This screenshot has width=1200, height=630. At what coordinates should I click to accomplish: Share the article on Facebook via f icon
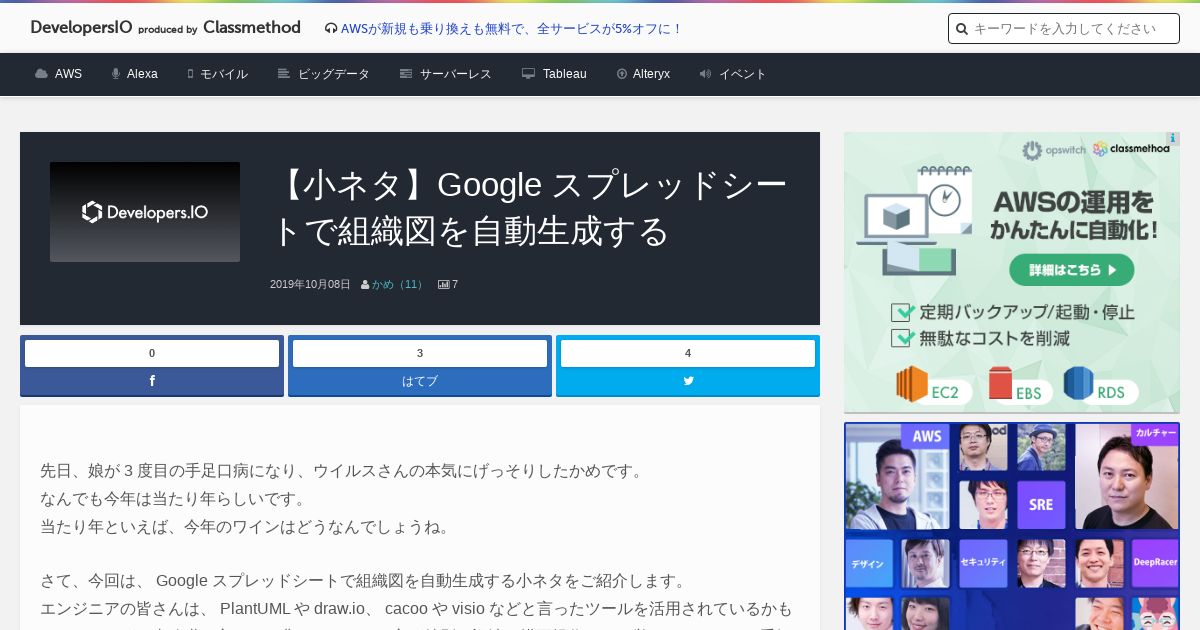152,381
